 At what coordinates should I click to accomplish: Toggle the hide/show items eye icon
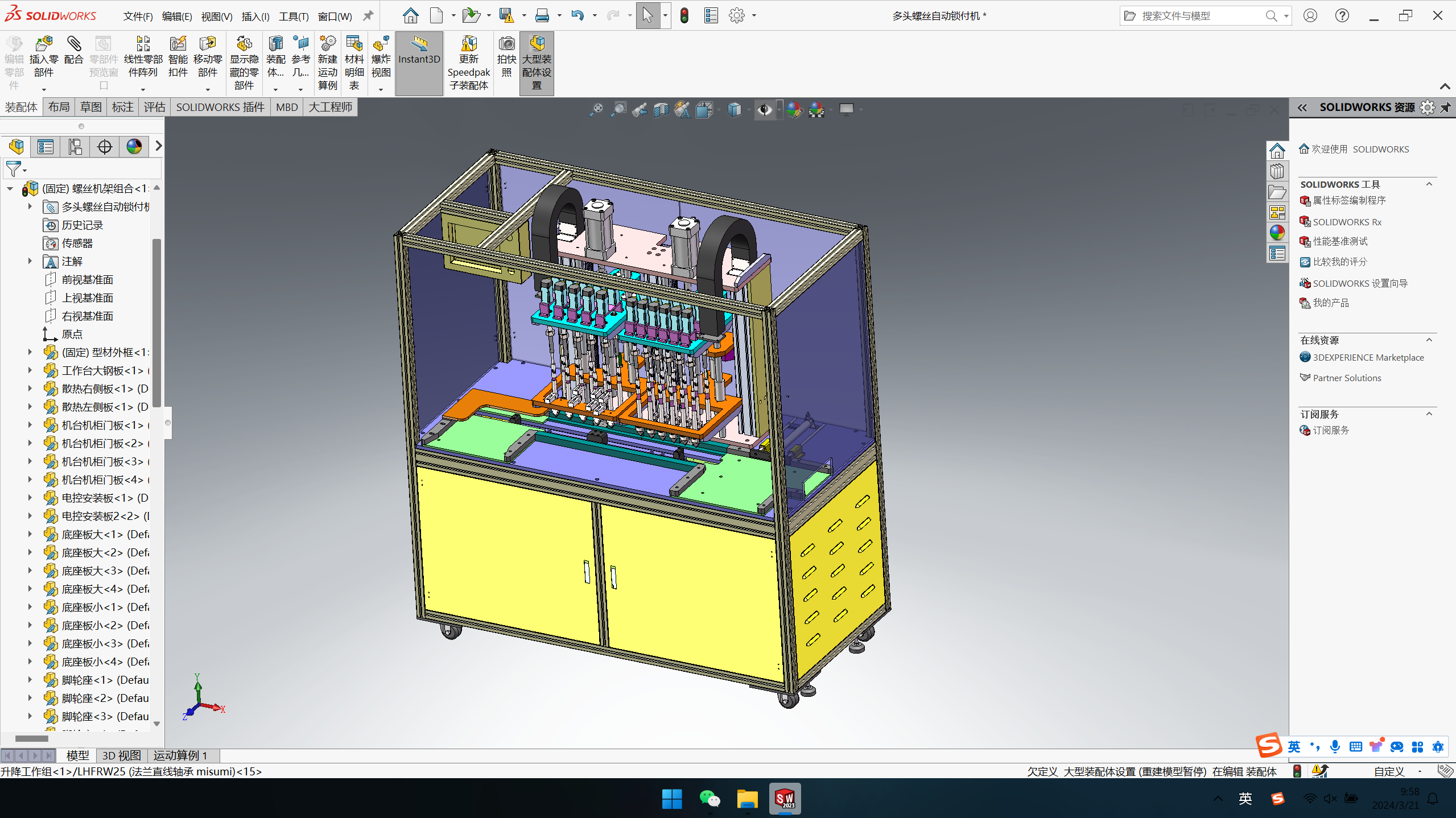pos(764,109)
